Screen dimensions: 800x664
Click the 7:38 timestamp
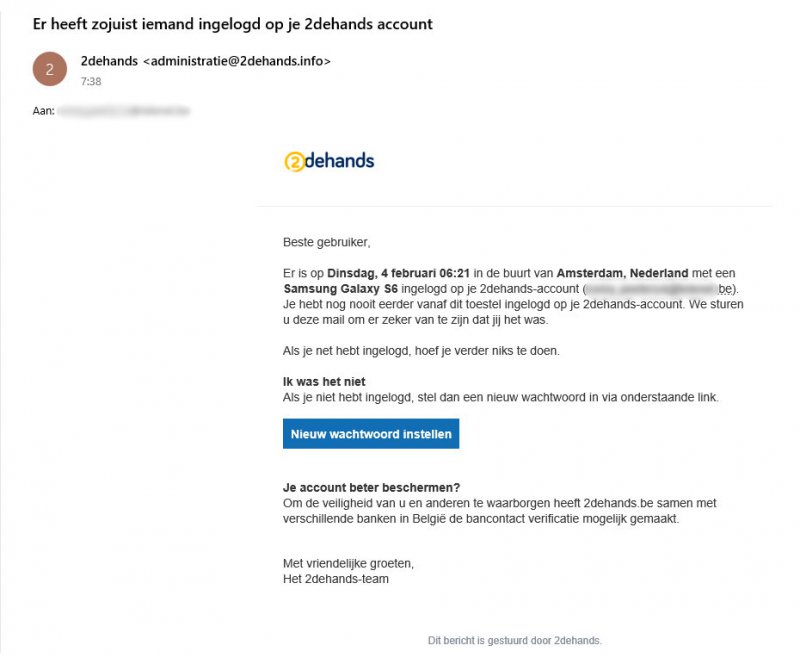90,82
